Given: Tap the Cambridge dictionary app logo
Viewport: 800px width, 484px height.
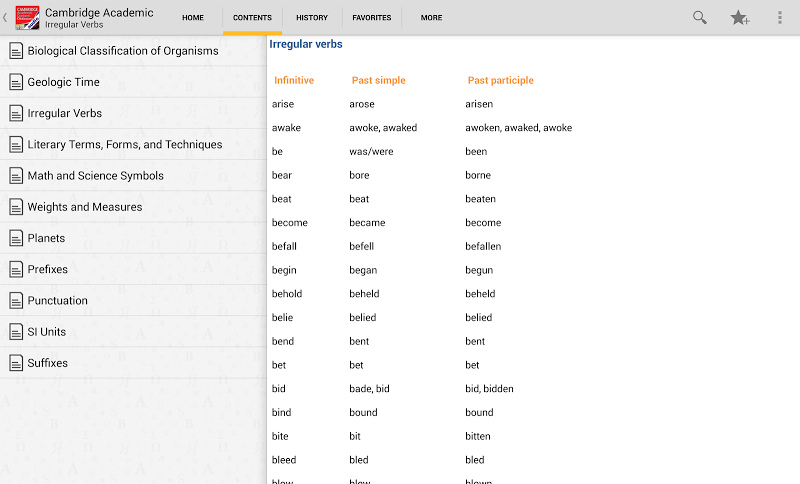Looking at the screenshot, I should pos(26,17).
